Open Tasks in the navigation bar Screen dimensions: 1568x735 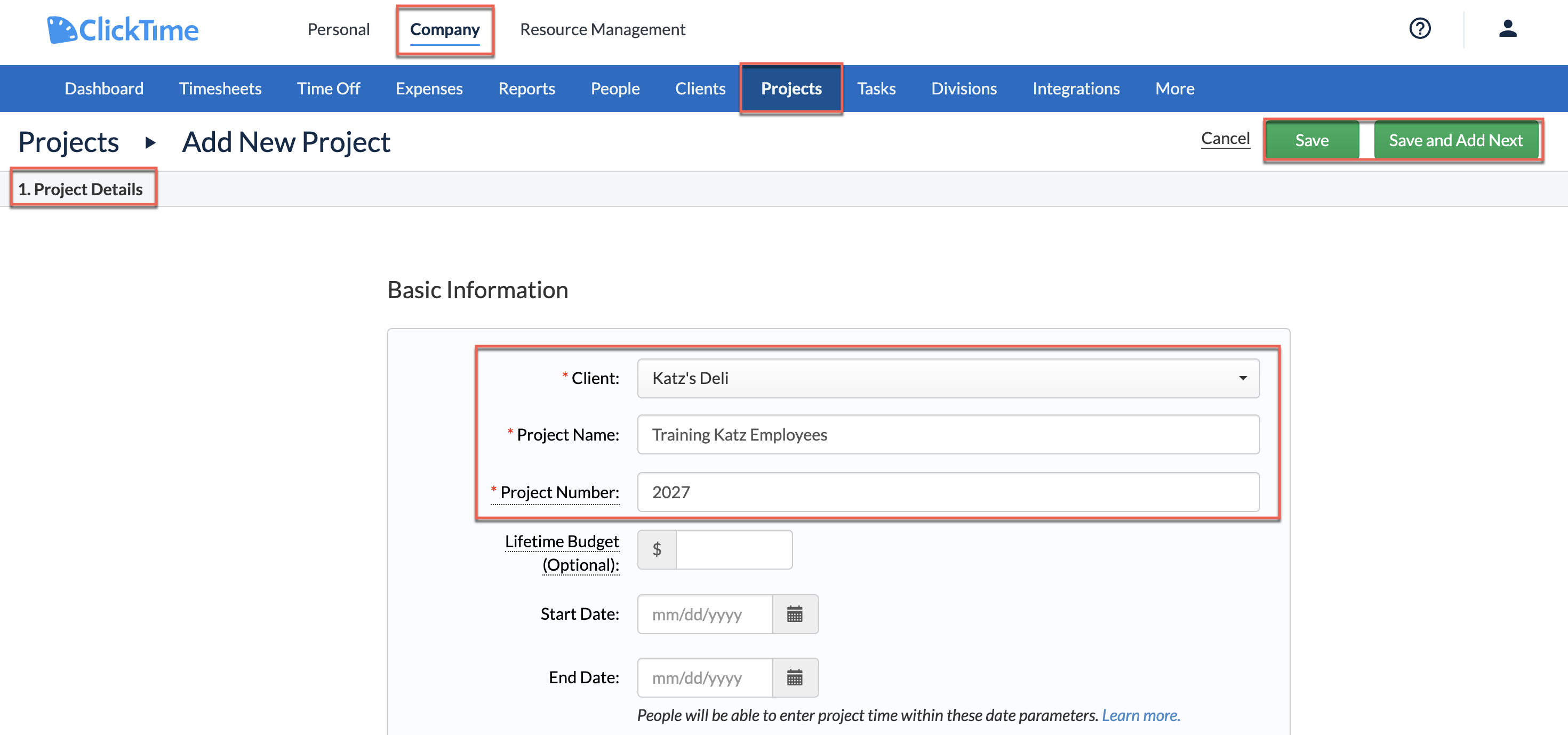click(876, 89)
